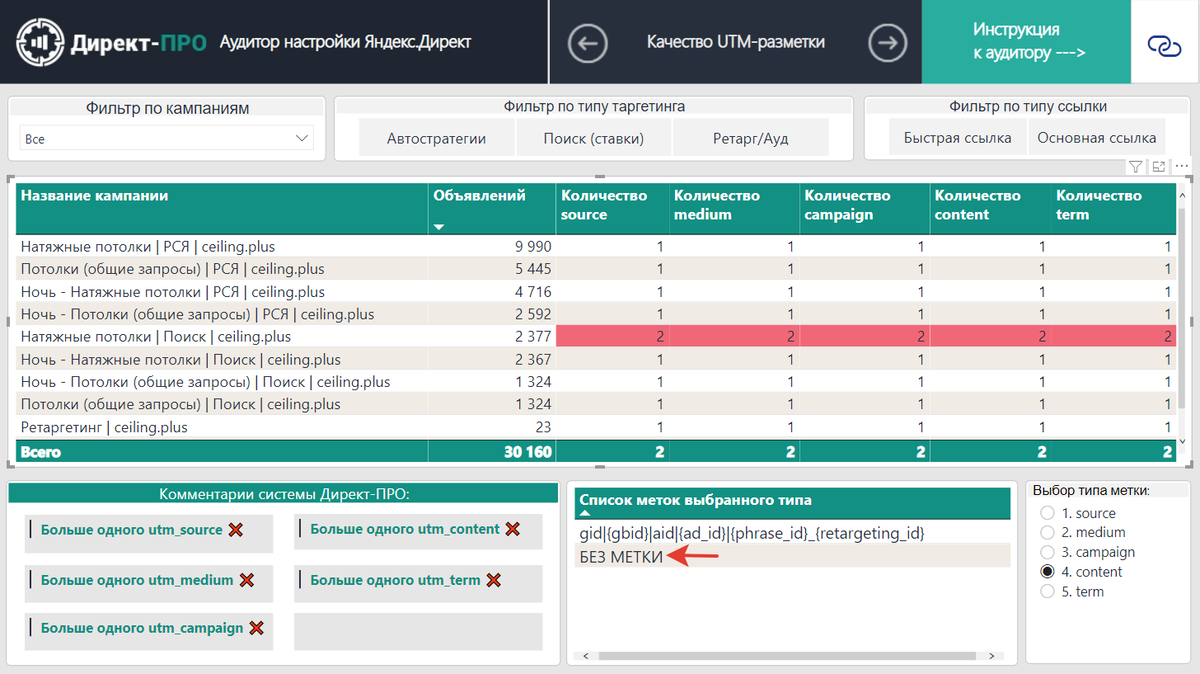The height and width of the screenshot is (674, 1200).
Task: Select row Ретаргетинг | ceiling.plus
Action: [x=596, y=427]
